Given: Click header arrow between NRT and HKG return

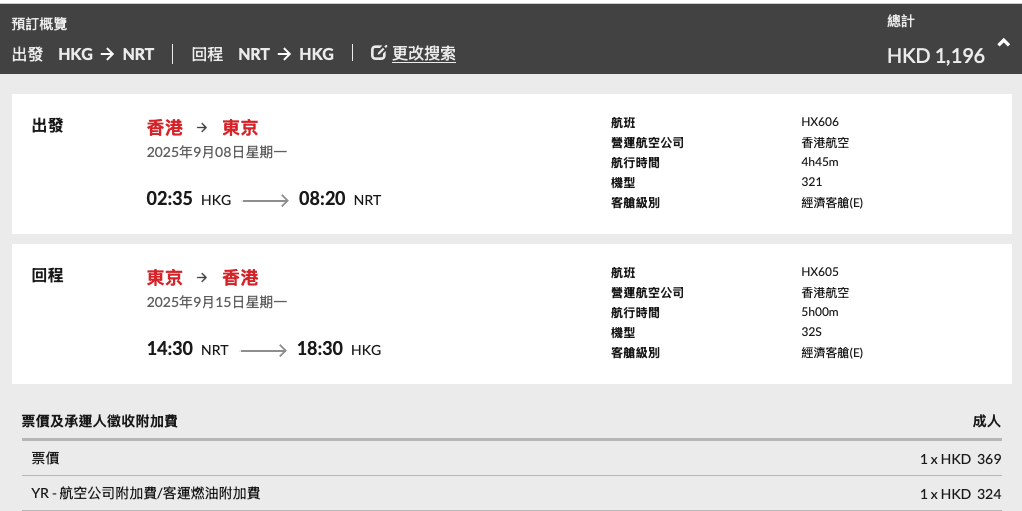Looking at the screenshot, I should tap(284, 54).
